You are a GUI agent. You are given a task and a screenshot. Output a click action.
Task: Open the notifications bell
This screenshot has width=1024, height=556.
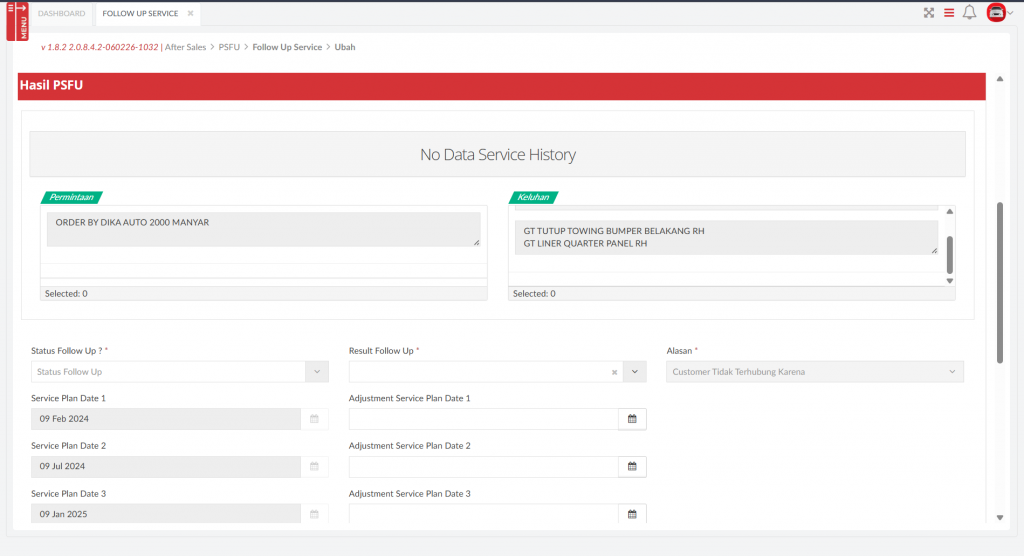click(x=969, y=13)
